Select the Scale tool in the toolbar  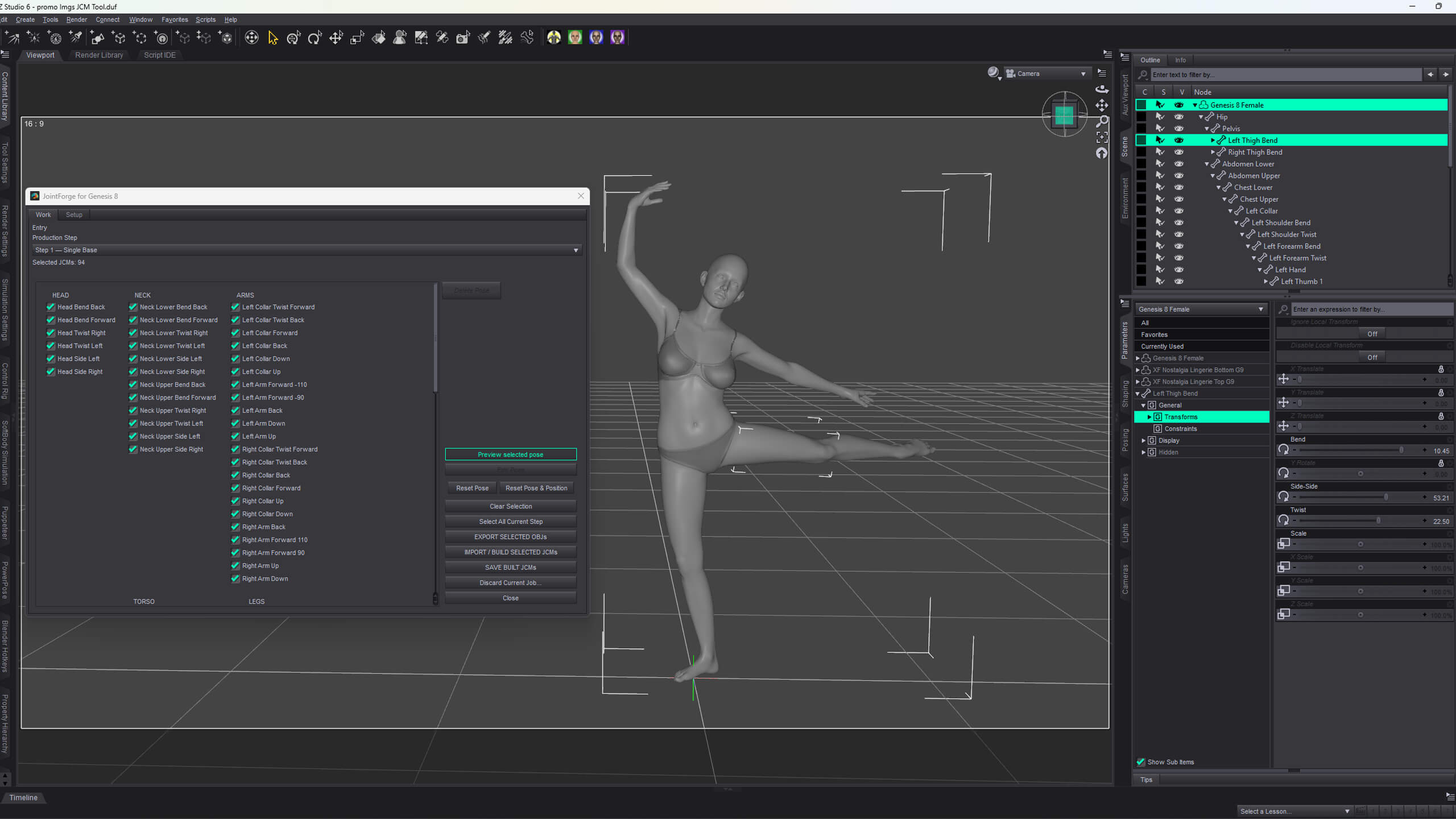357,38
